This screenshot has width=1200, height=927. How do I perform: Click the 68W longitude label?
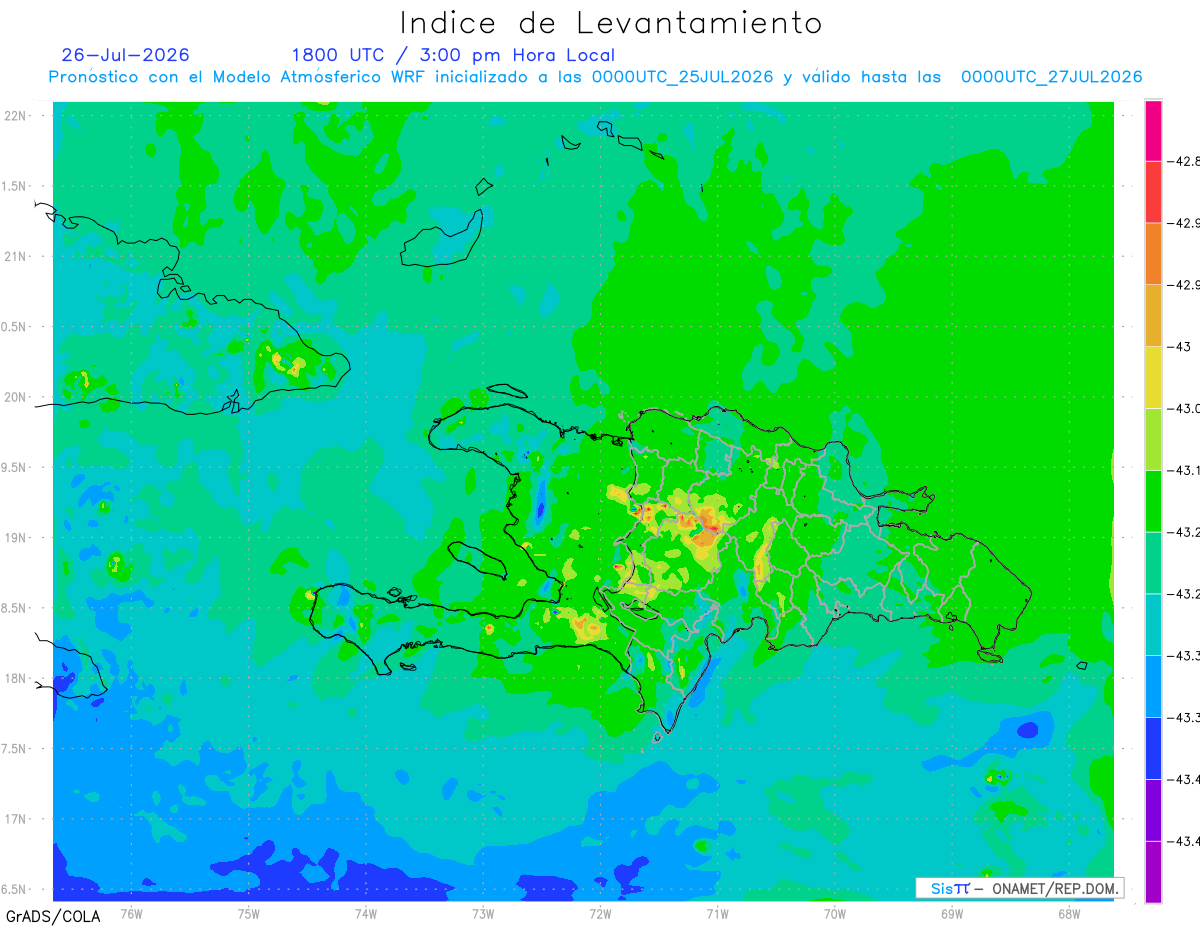(1068, 913)
